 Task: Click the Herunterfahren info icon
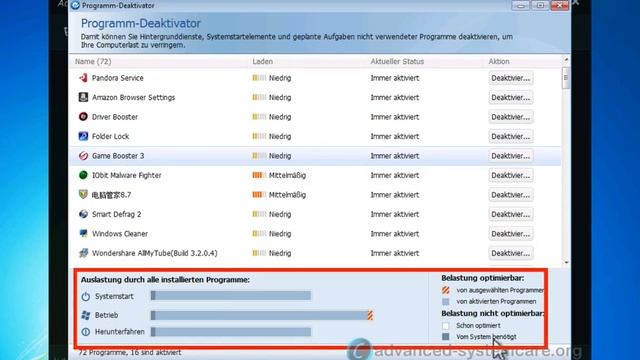pyautogui.click(x=86, y=332)
